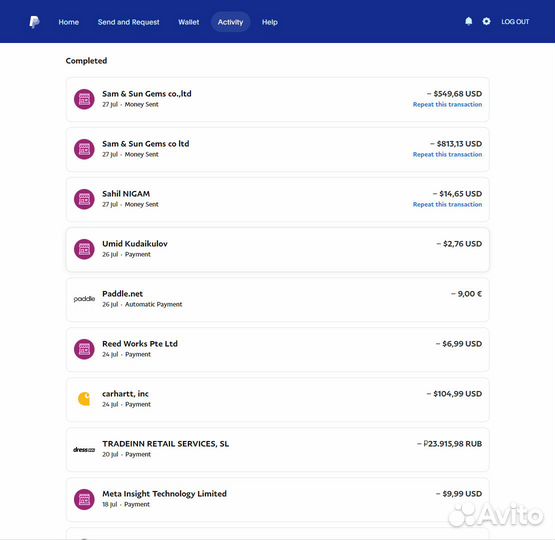
Task: Open the Umid Kudaikulov payment
Action: (278, 249)
